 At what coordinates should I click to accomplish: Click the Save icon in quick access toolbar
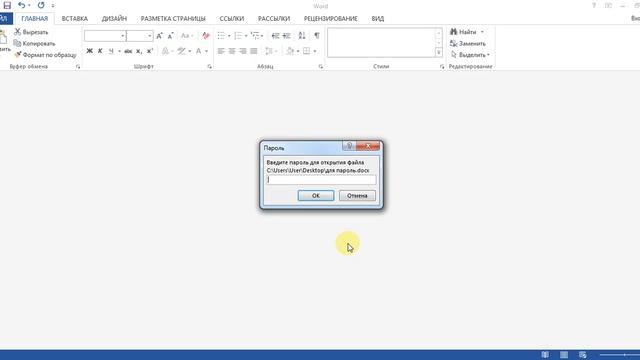[x=7, y=5]
